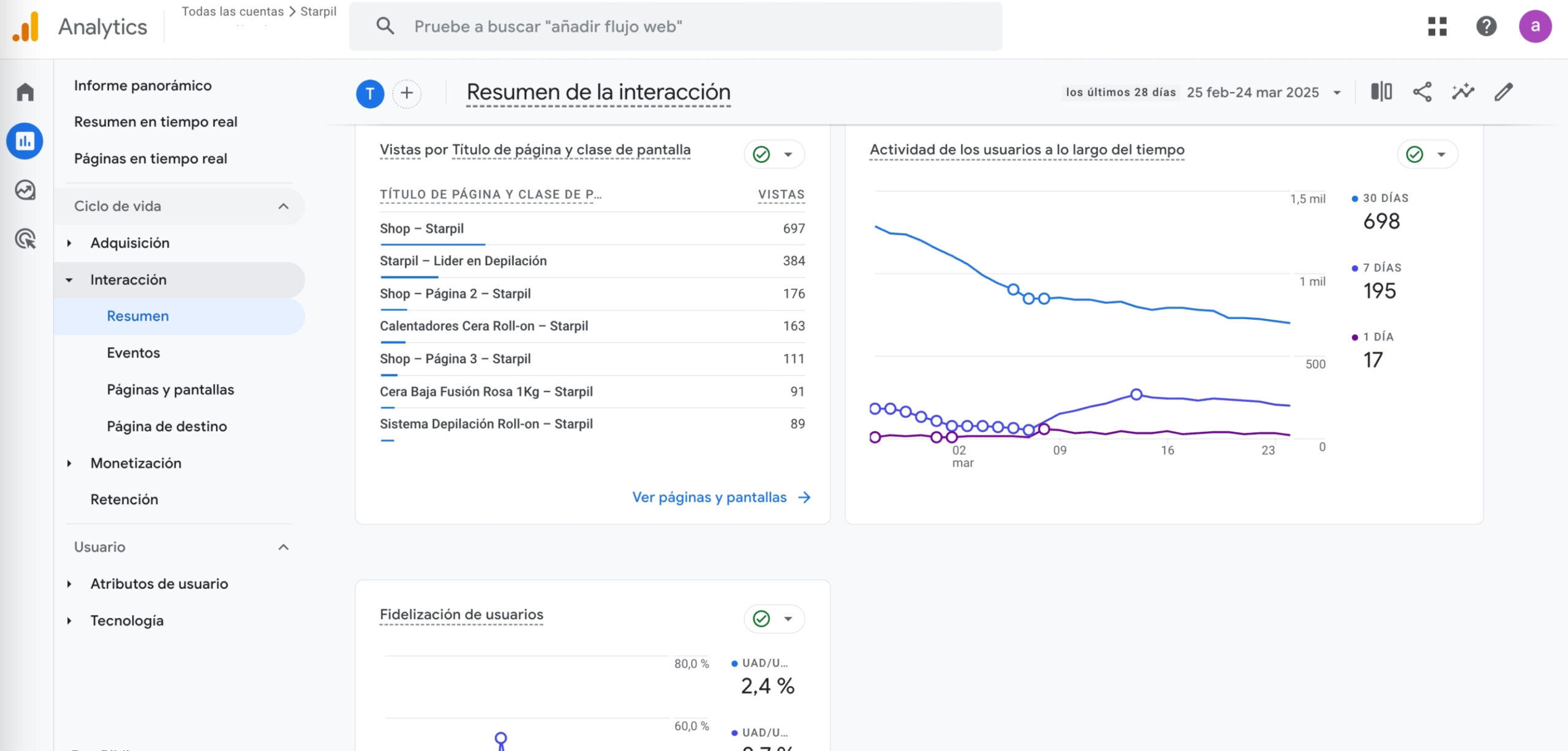Click Starpil – Lider en Depilación row
Viewport: 1568px width, 751px height.
point(592,261)
